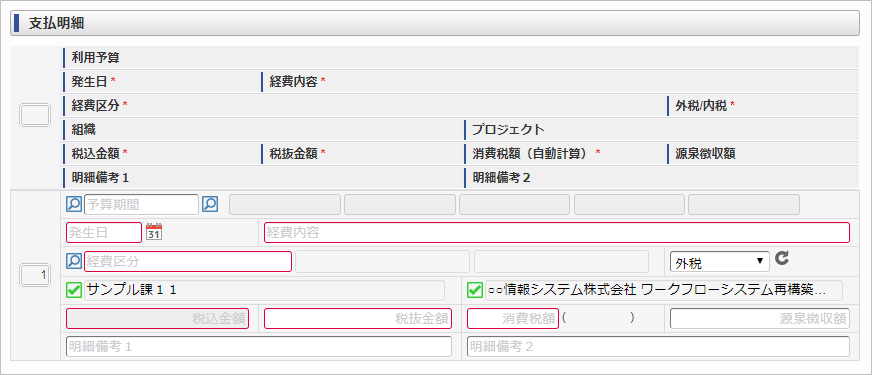
Task: Click the 明細備考２ input field
Action: tap(658, 346)
